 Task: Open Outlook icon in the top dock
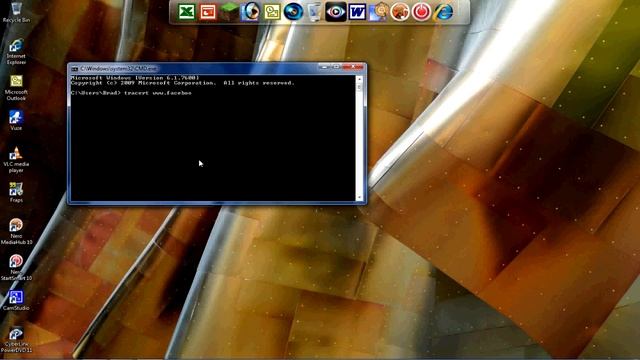(x=272, y=11)
